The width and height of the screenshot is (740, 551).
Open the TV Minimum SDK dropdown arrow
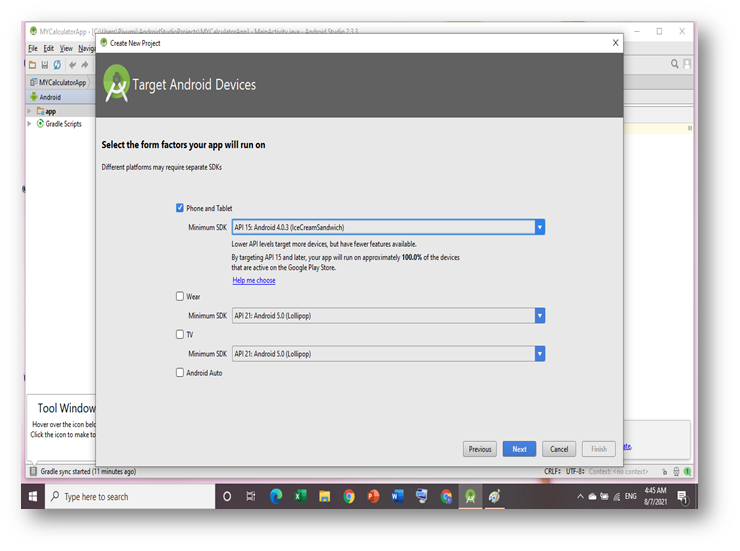pos(540,354)
